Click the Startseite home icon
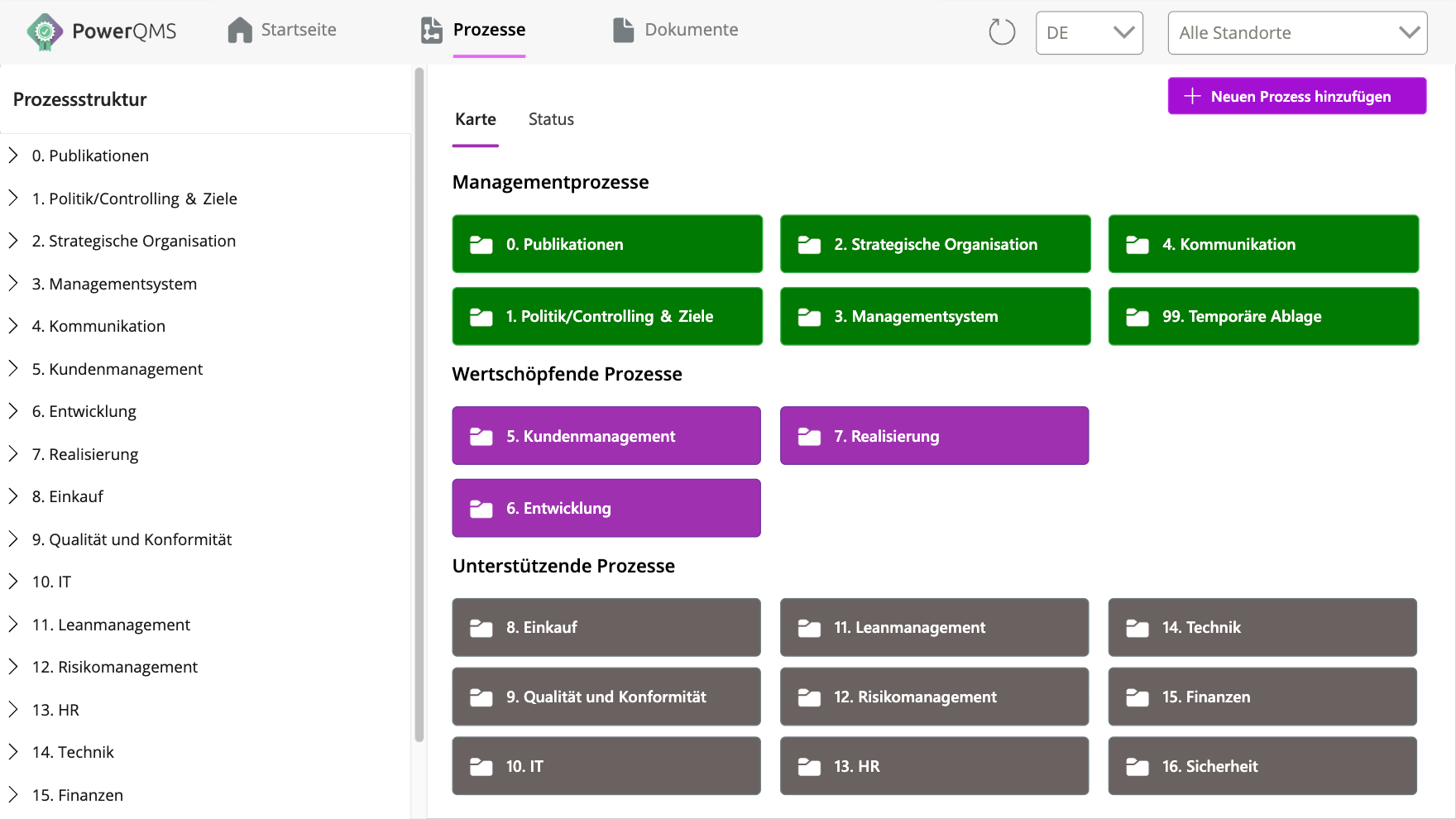This screenshot has height=819, width=1456. tap(240, 31)
